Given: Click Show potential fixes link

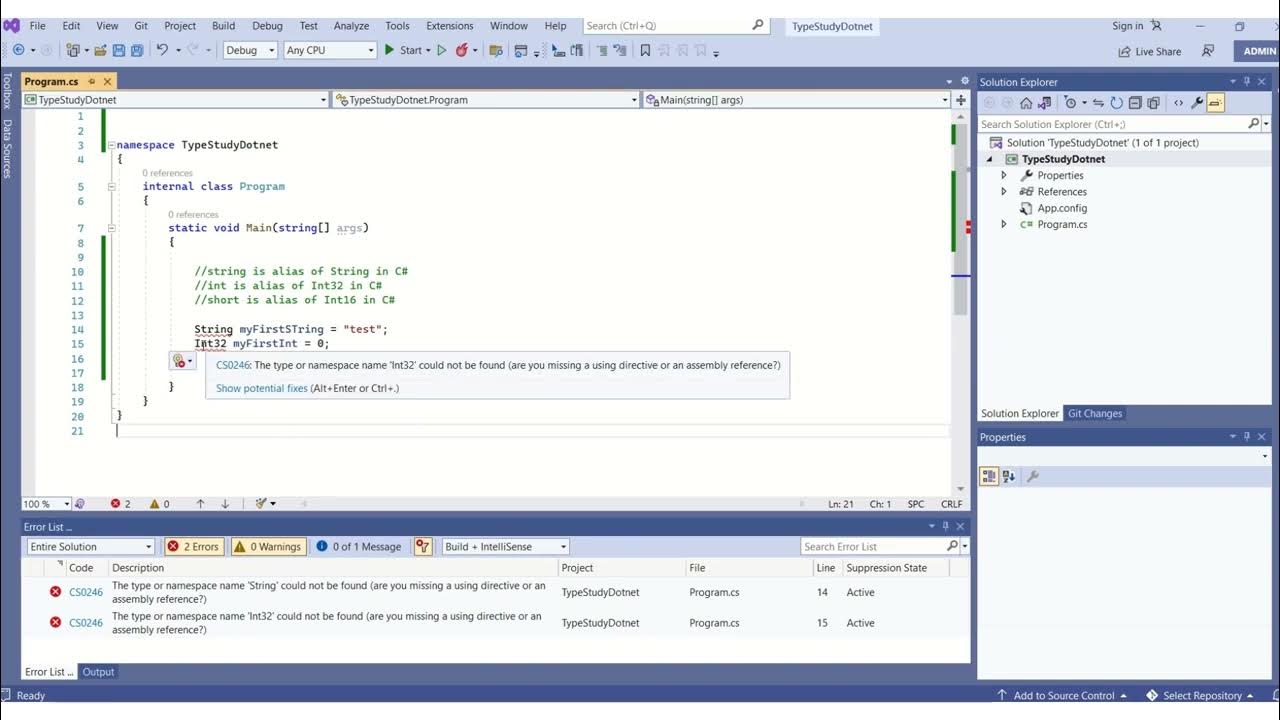Looking at the screenshot, I should (x=261, y=388).
